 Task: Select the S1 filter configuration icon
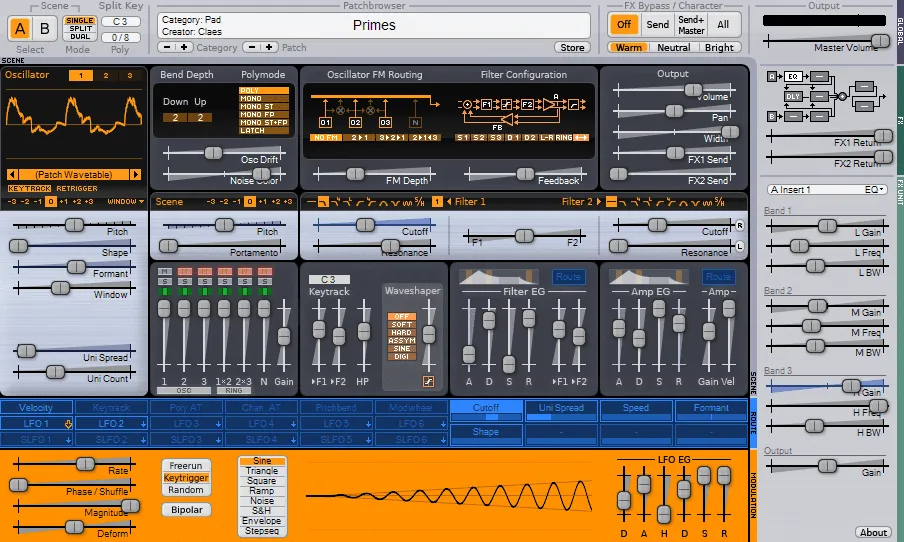(x=463, y=137)
